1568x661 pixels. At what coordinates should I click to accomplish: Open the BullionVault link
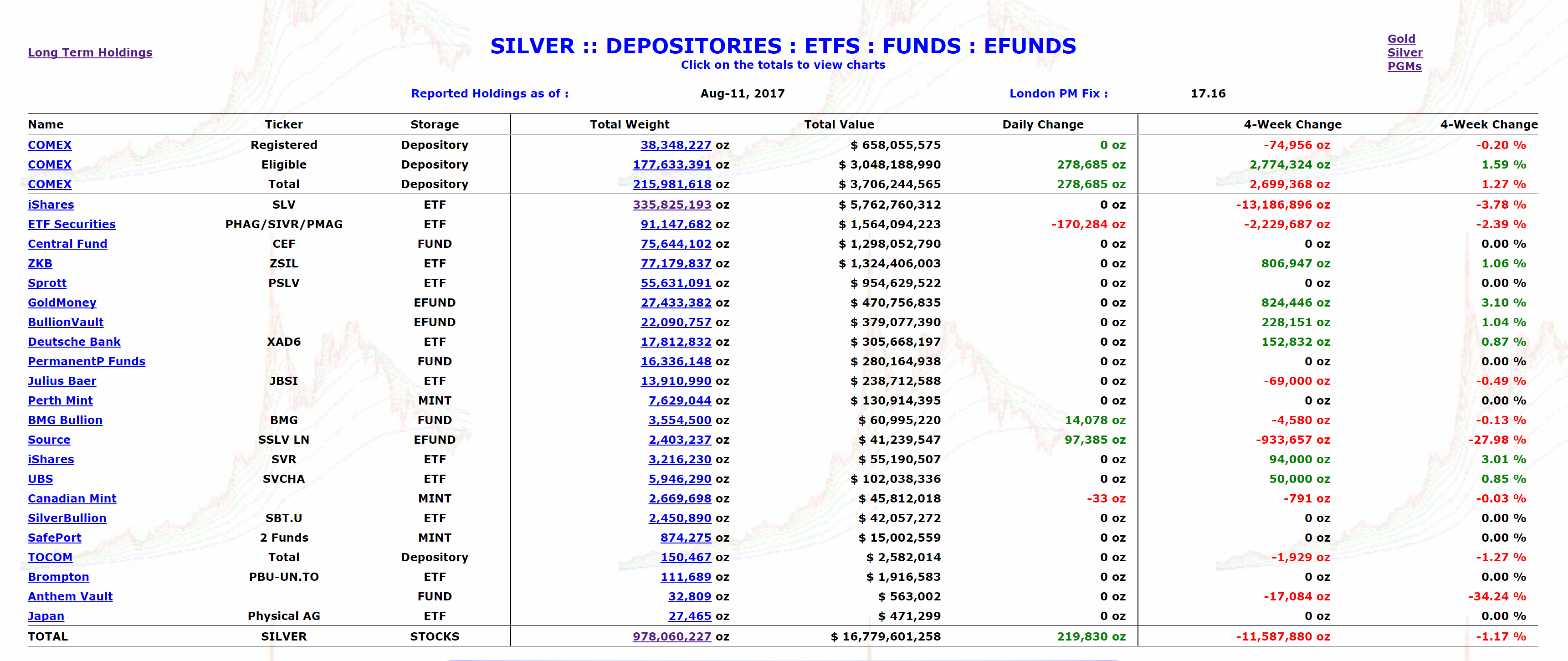pos(66,322)
